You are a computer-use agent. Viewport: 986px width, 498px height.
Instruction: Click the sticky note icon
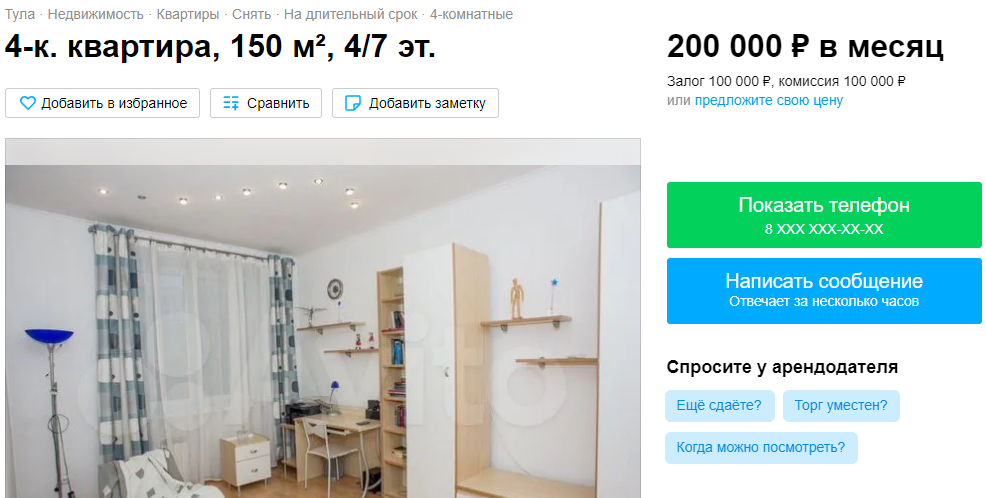coord(353,103)
